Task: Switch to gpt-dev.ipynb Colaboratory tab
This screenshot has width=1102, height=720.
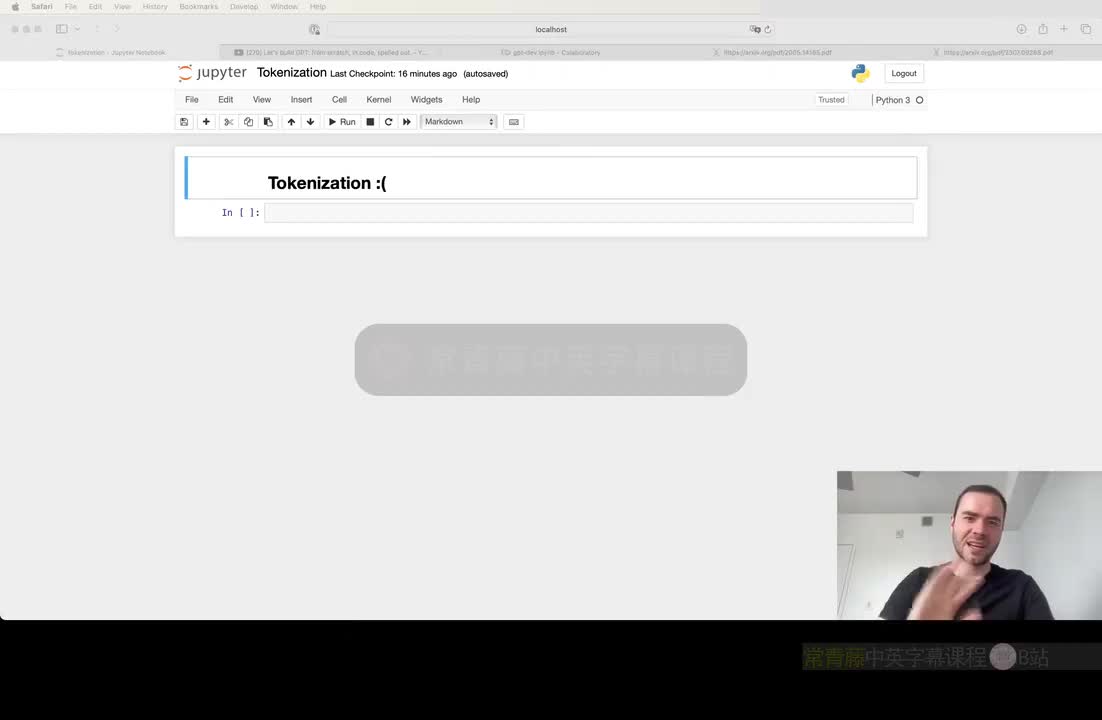Action: pyautogui.click(x=550, y=53)
